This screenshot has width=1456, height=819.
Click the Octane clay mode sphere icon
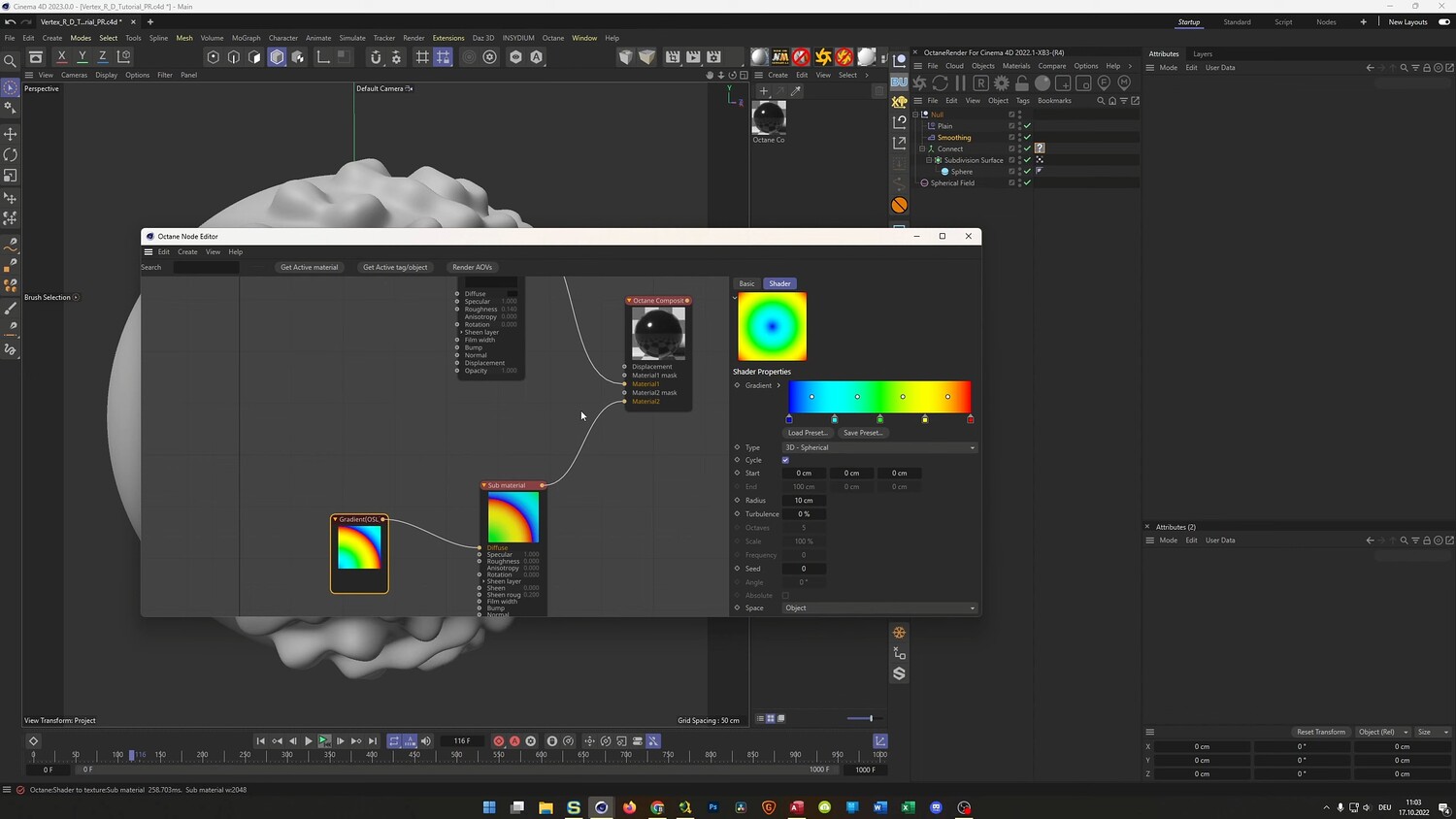pyautogui.click(x=1042, y=83)
